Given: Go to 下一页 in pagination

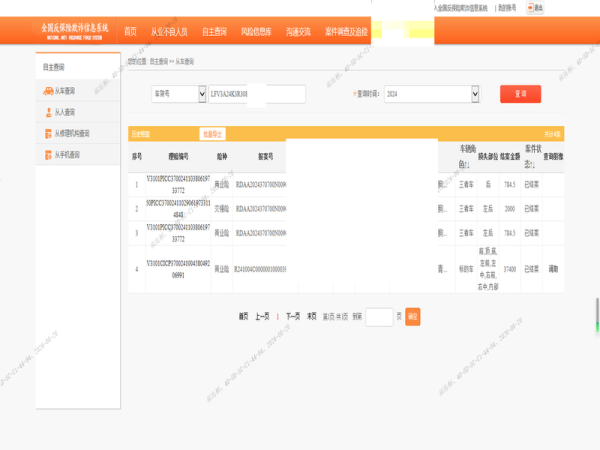Looking at the screenshot, I should point(293,316).
